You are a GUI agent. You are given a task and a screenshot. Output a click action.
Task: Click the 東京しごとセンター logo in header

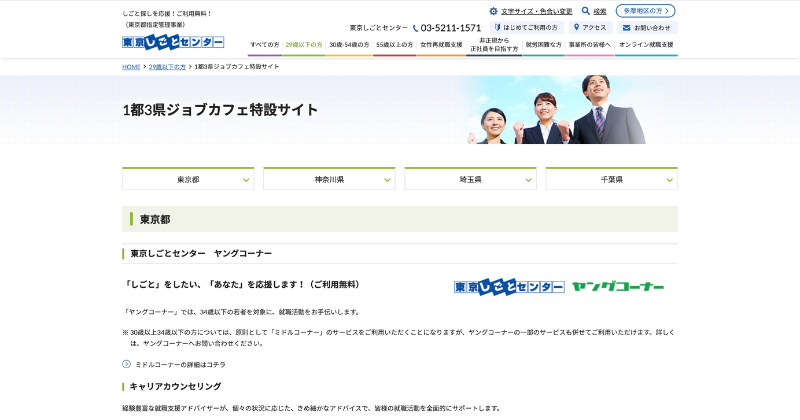[173, 42]
